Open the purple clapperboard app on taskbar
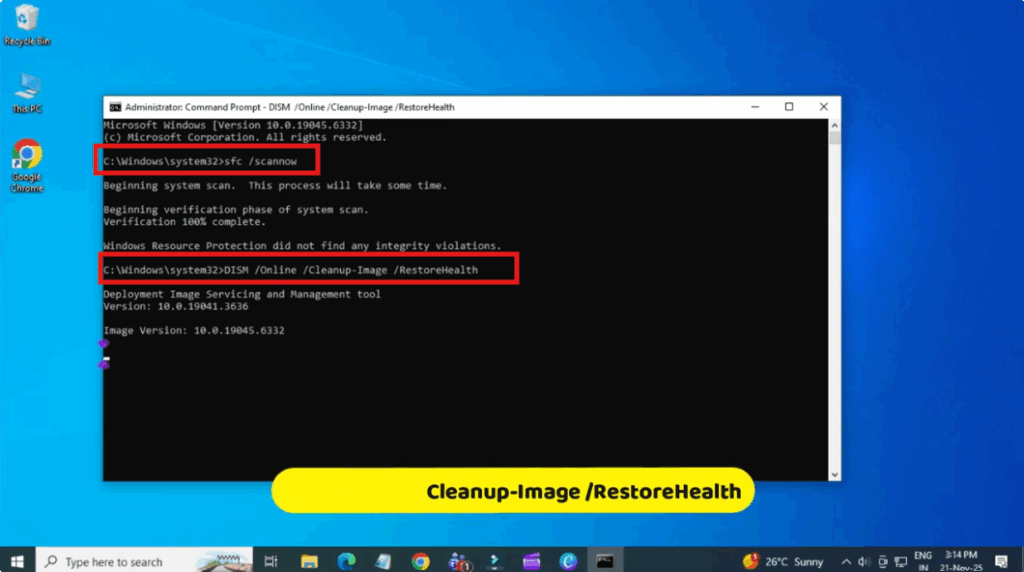This screenshot has width=1024, height=572. click(x=532, y=561)
